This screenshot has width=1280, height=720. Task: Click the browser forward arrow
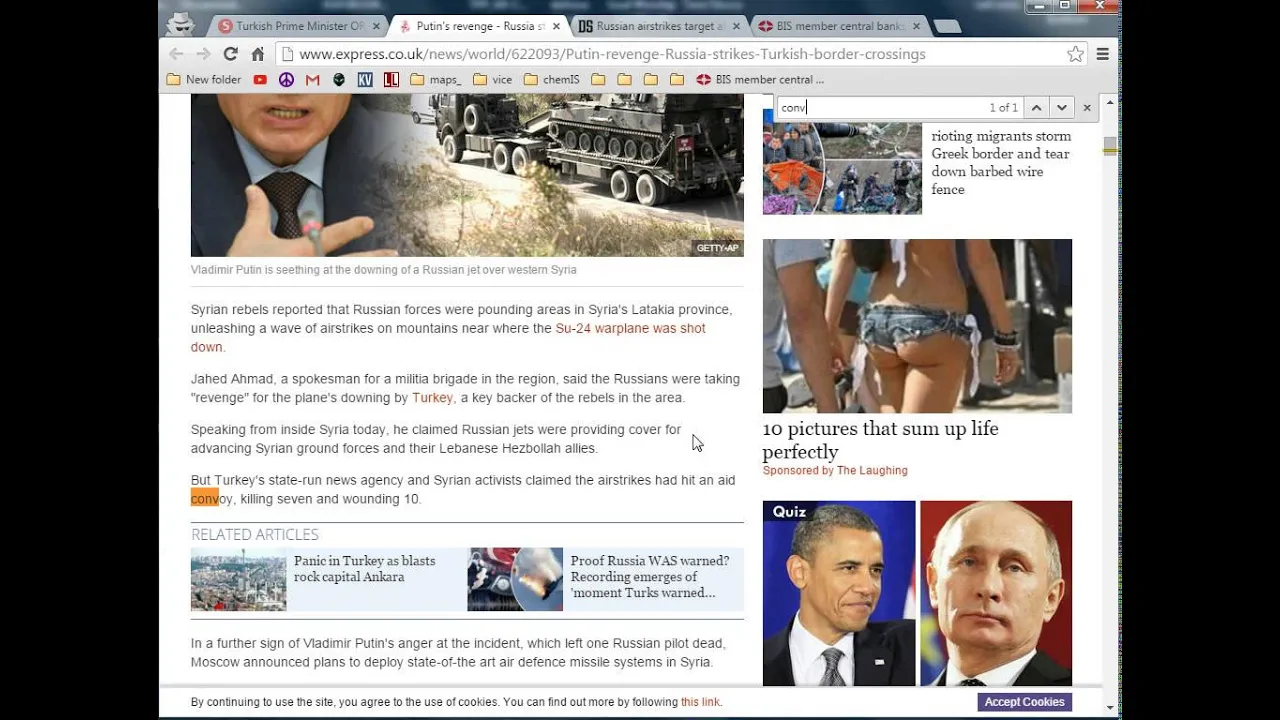[203, 54]
